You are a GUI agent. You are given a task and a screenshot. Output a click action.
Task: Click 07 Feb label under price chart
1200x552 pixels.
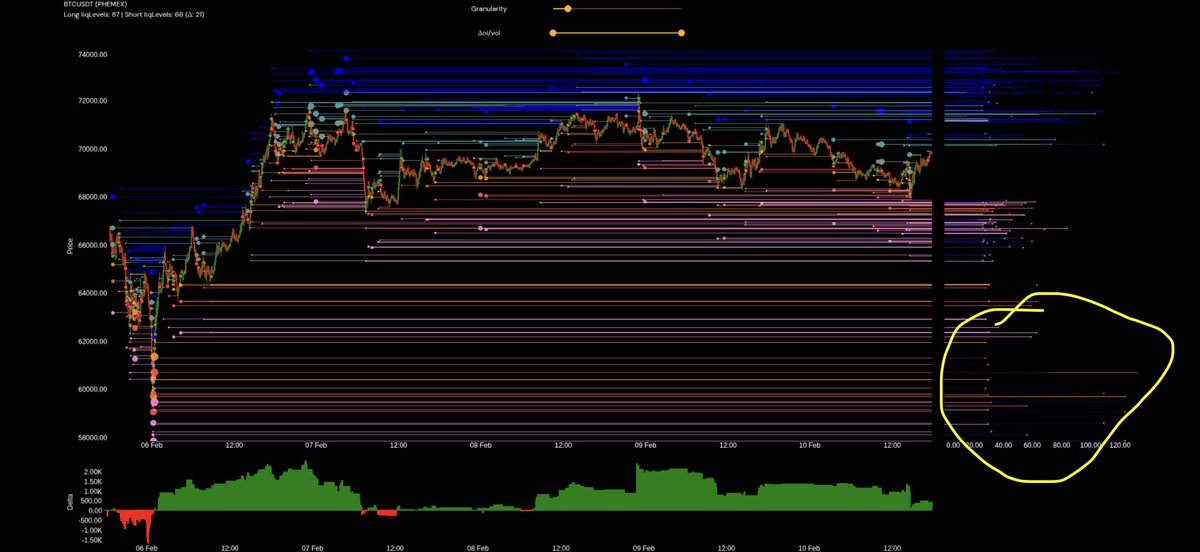click(316, 446)
